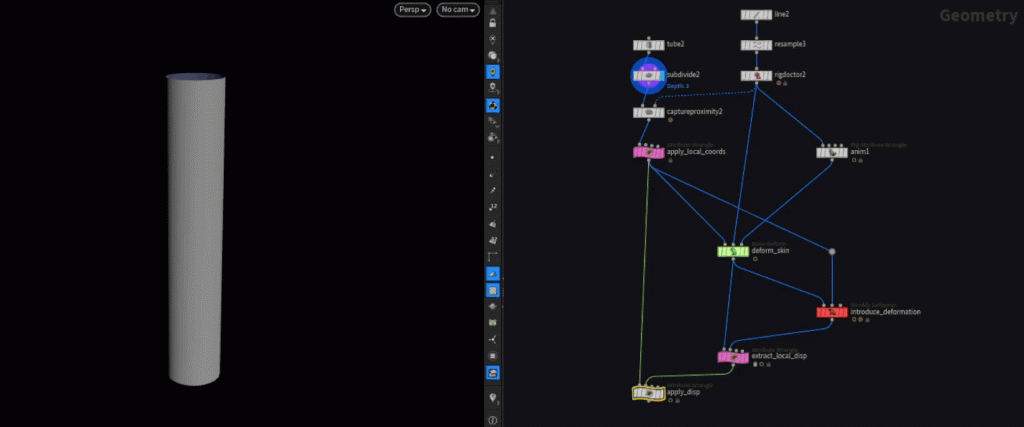Screen dimensions: 1024x427
Task: Click the anim1 rig wrangle node
Action: [831, 152]
